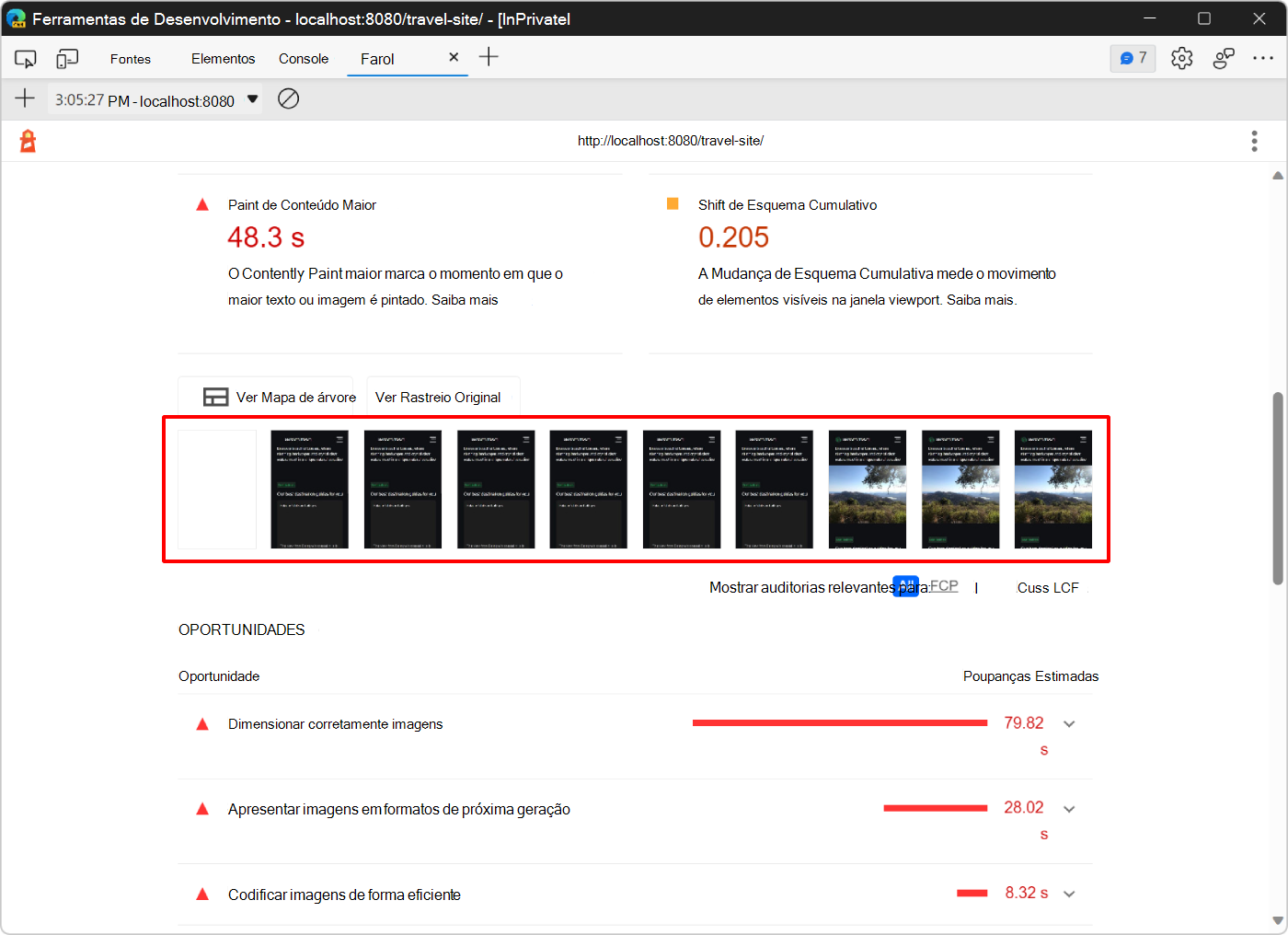Add another tool tab with the plus
The height and width of the screenshot is (935, 1288).
(x=489, y=57)
